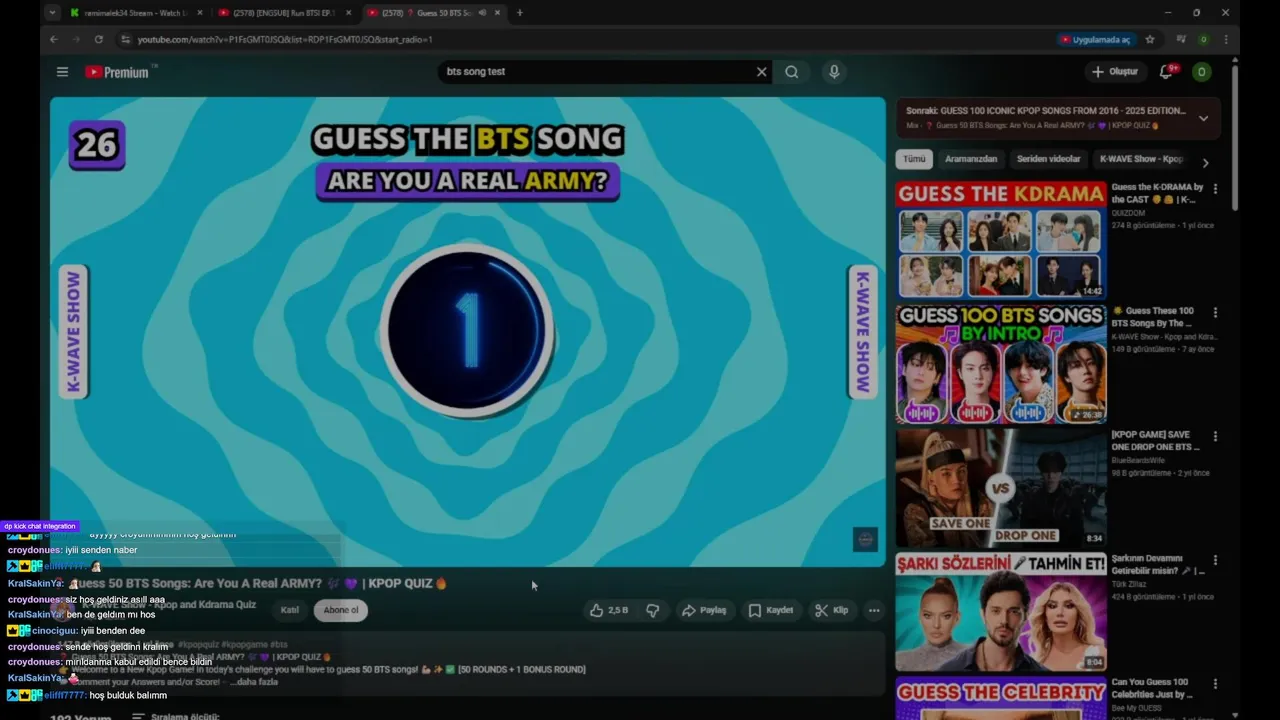Close the Kick stream browser tab
Image resolution: width=1280 pixels, height=720 pixels.
[200, 13]
